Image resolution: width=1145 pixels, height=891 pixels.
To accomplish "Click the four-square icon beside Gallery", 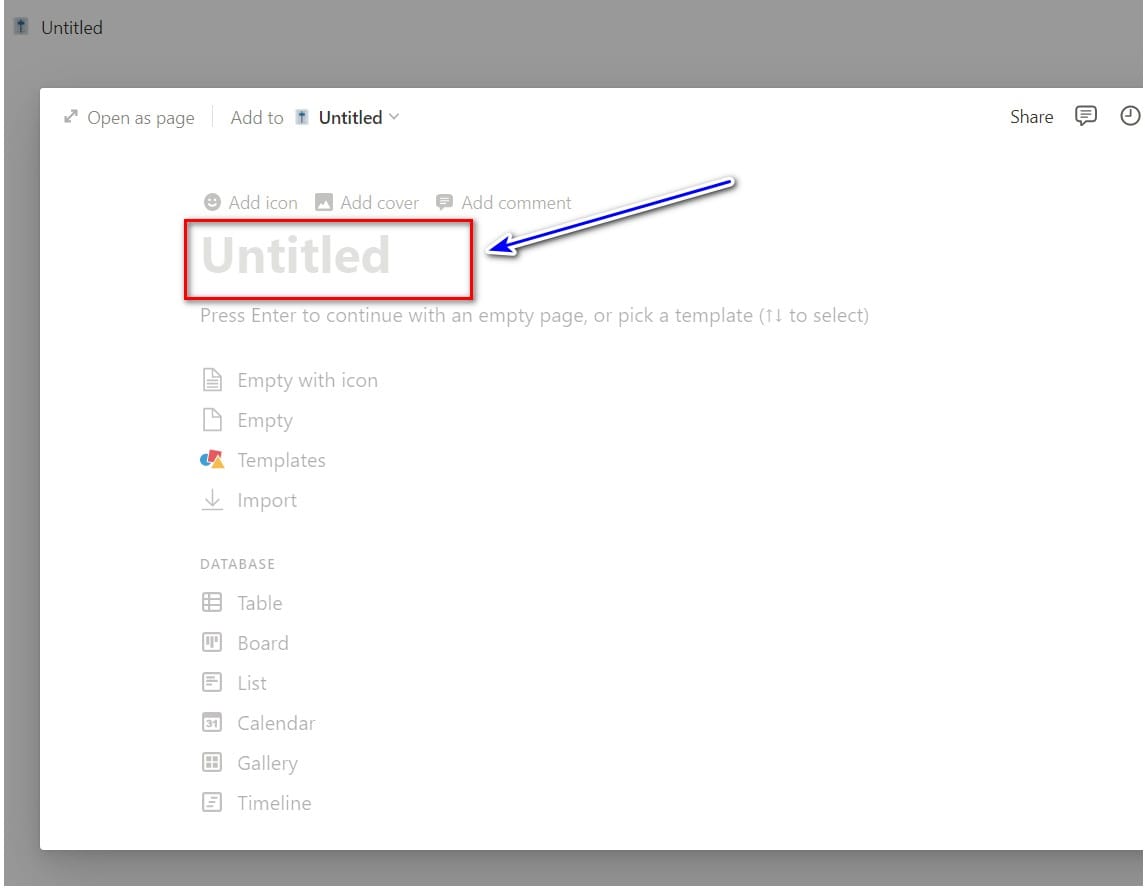I will coord(212,762).
